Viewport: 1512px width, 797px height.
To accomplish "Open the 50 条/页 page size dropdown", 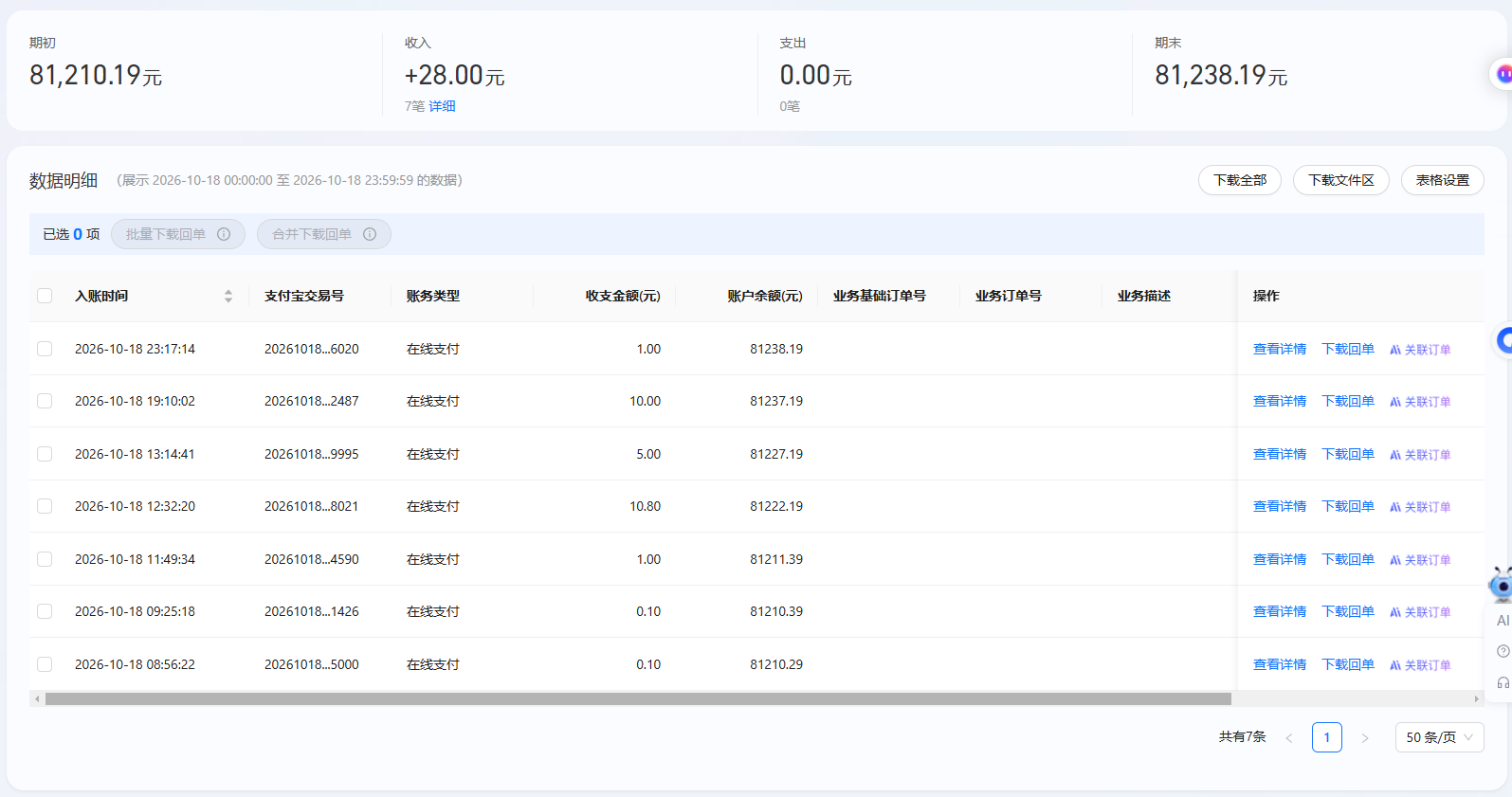I will click(1439, 737).
